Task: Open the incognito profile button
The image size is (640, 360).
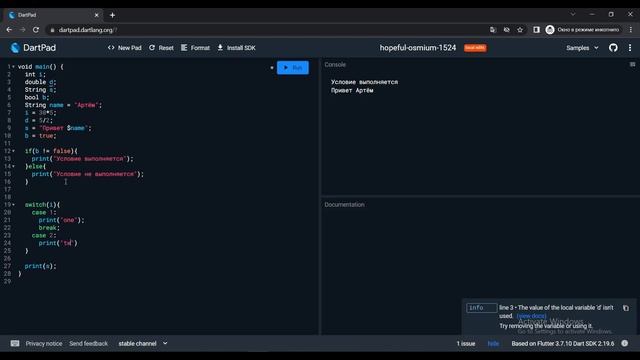Action: (583, 30)
